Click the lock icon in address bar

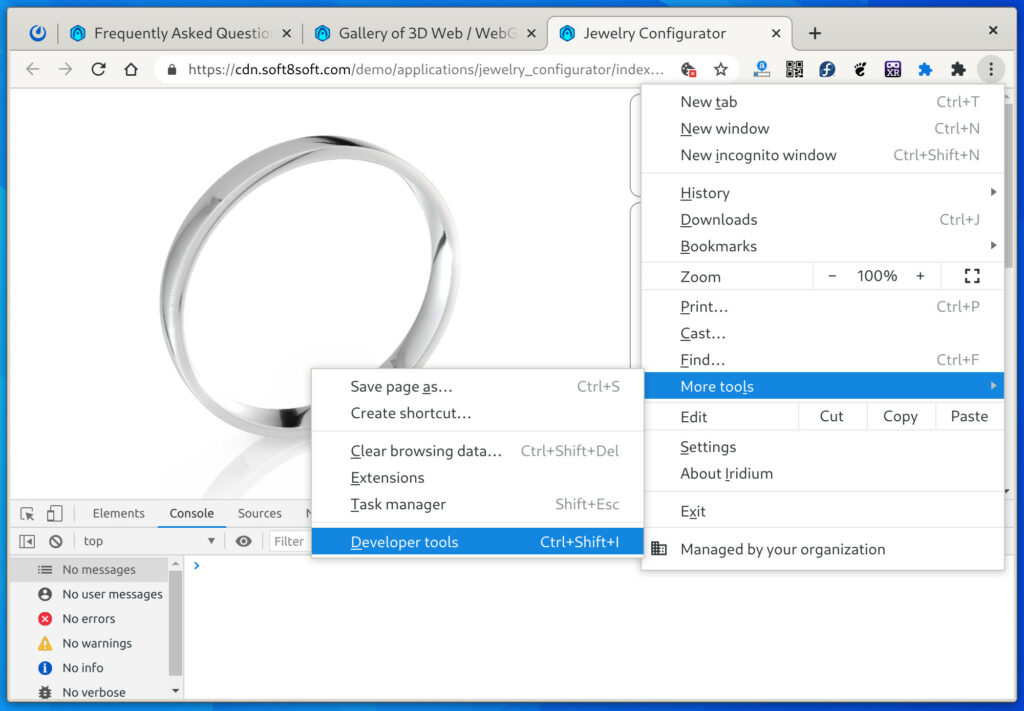click(172, 69)
